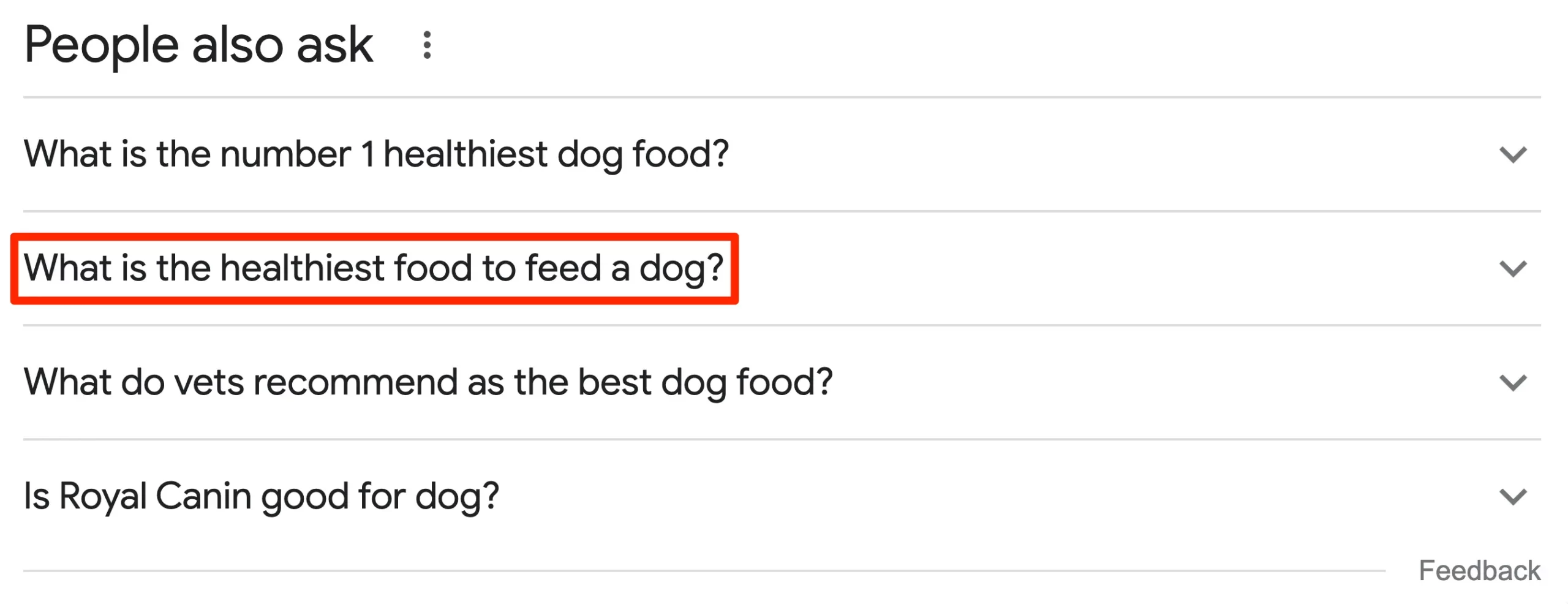Click chevron beside Royal Canin question

pos(1512,496)
